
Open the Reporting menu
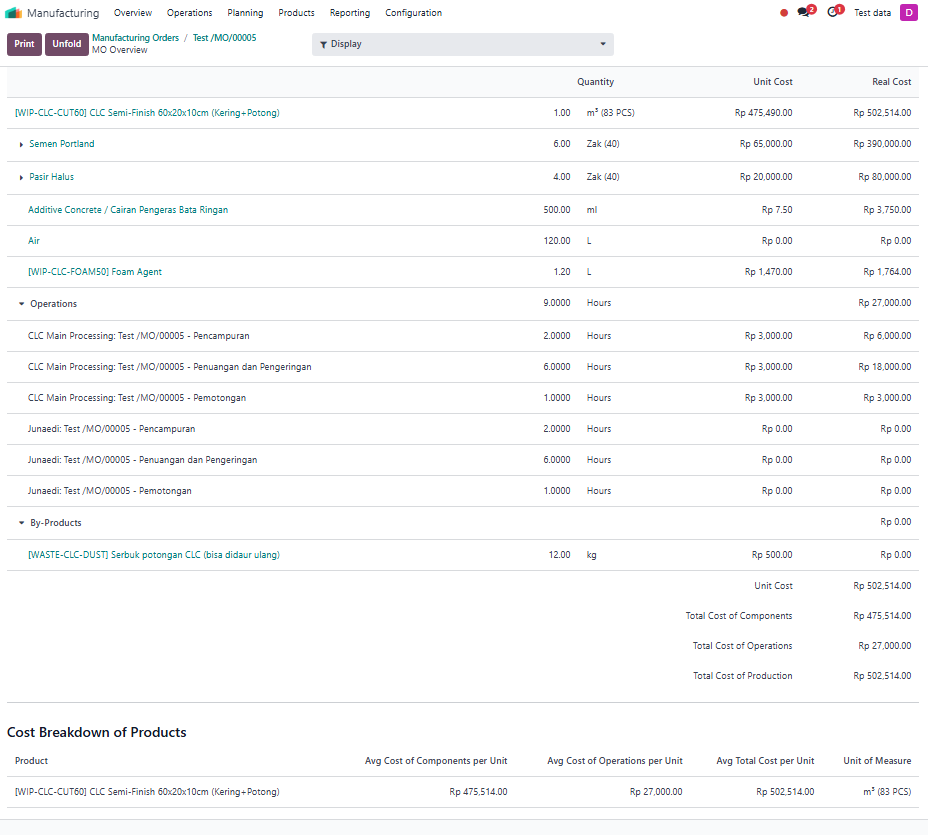click(350, 12)
